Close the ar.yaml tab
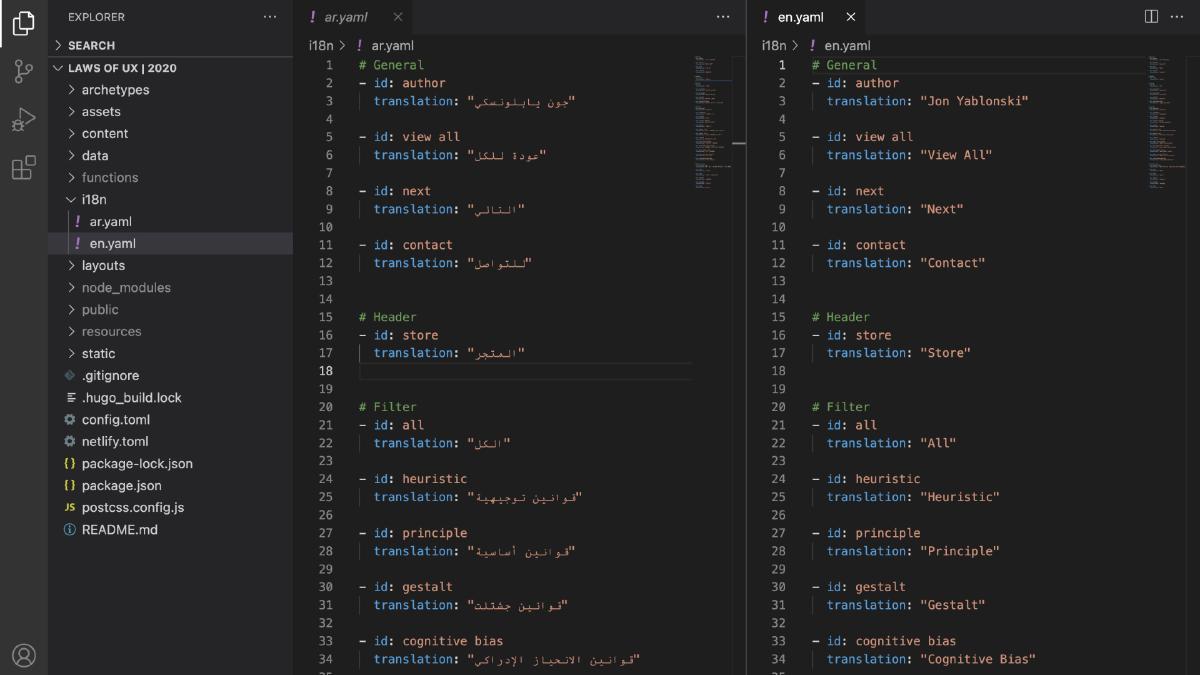Image resolution: width=1200 pixels, height=675 pixels. point(398,17)
